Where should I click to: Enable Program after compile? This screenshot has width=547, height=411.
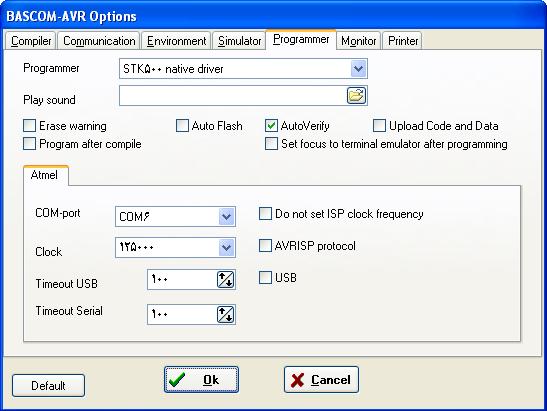[x=29, y=143]
